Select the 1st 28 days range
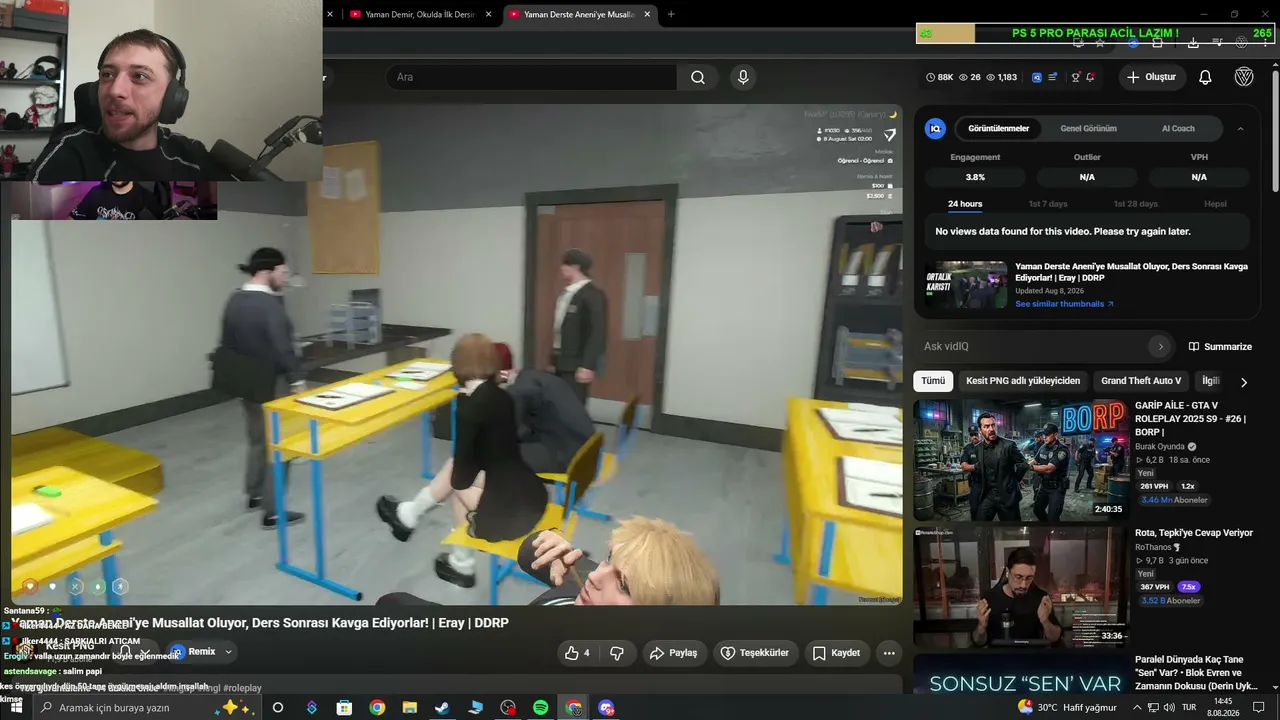The image size is (1280, 720). pos(1136,204)
